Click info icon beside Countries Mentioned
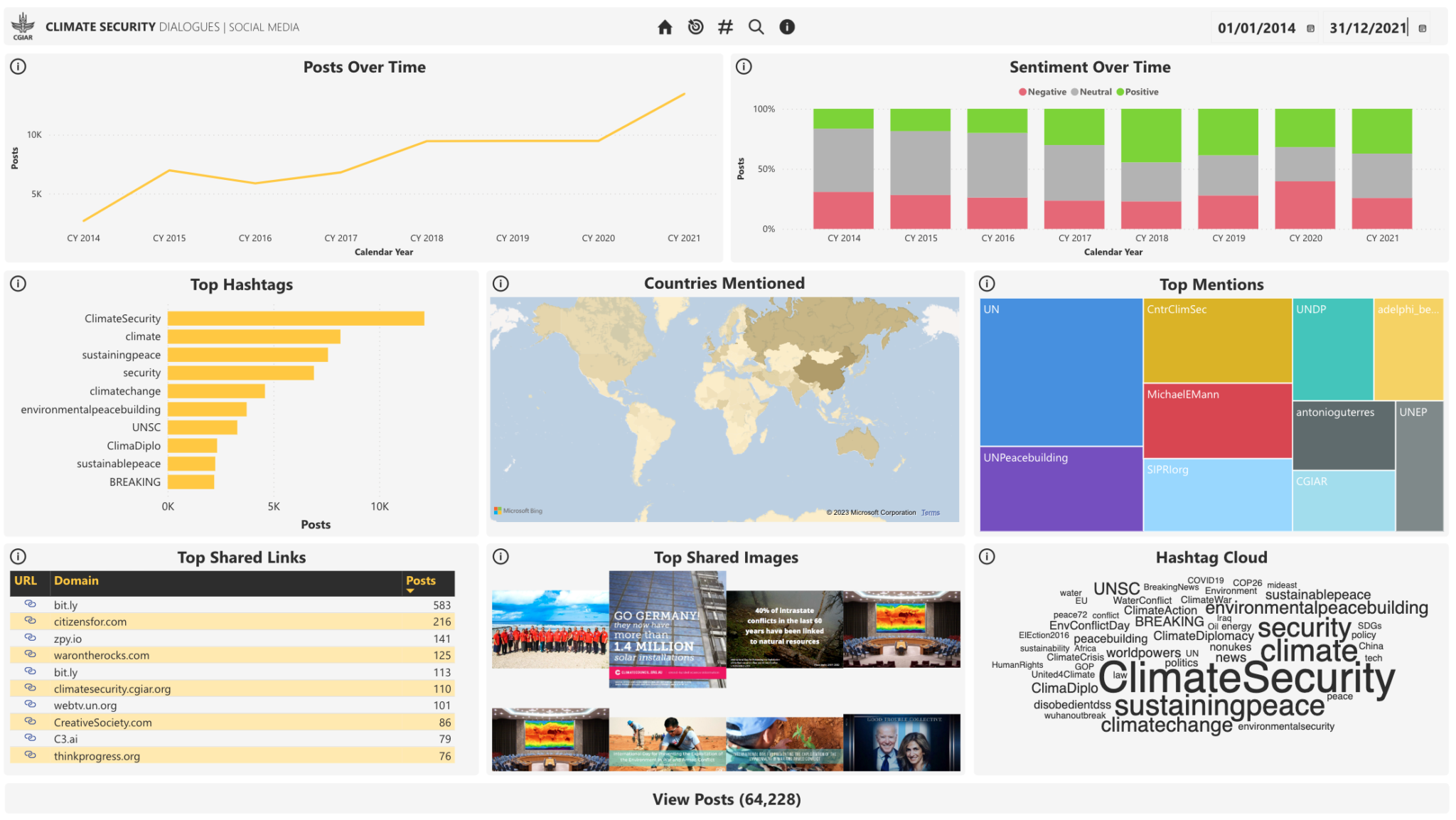Viewport: 1456px width, 820px height. click(x=500, y=284)
